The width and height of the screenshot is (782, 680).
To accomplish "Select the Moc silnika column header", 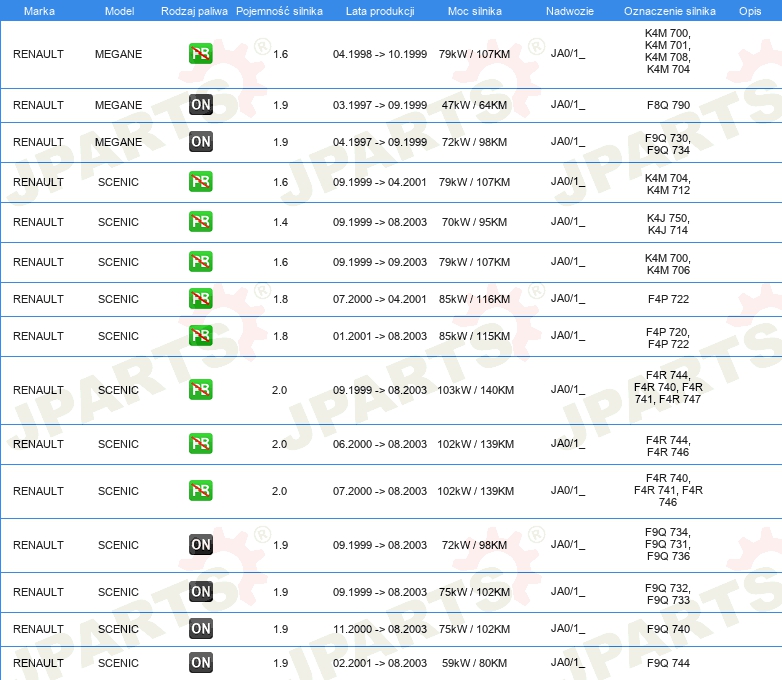I will click(475, 10).
